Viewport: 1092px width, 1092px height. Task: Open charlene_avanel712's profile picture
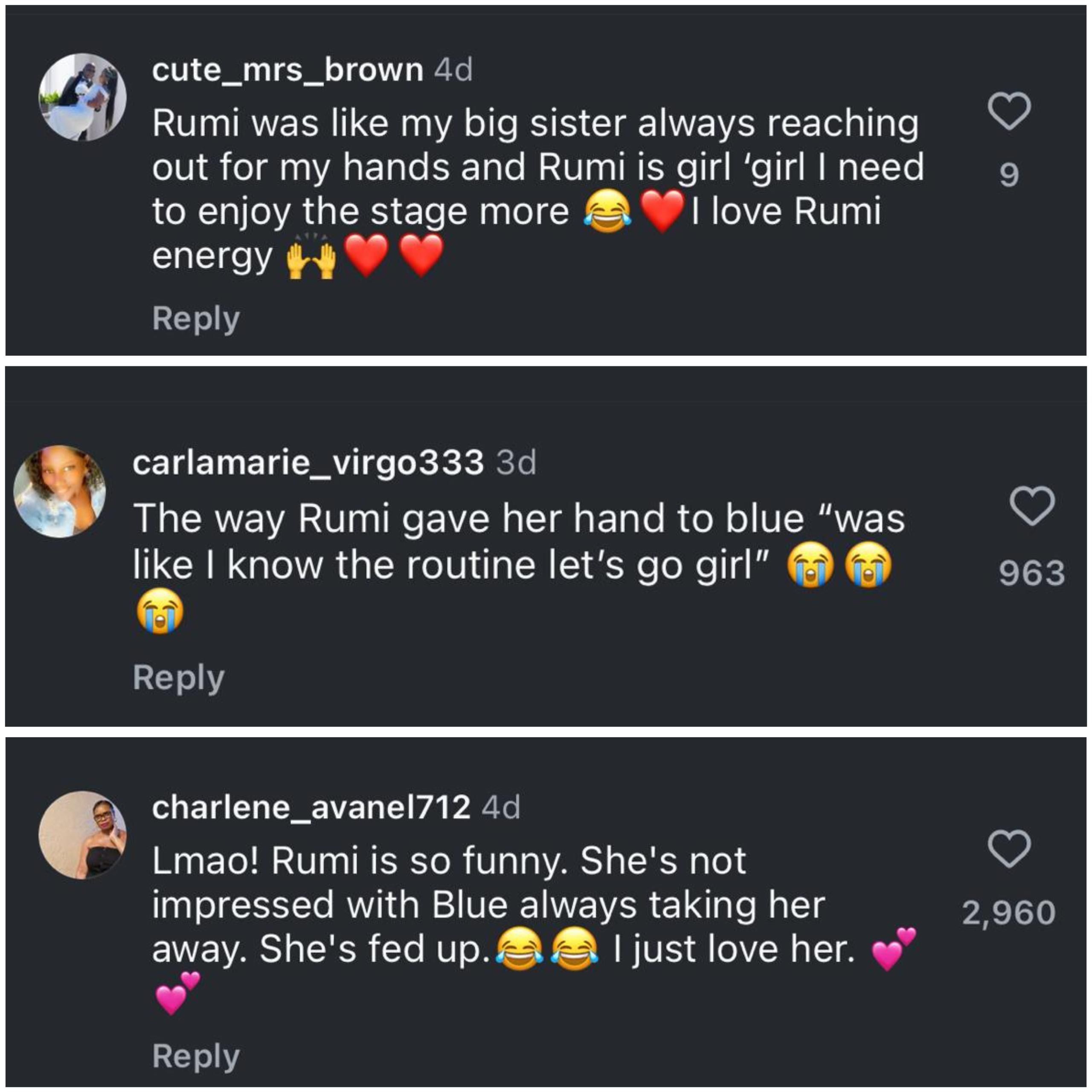coord(82,834)
